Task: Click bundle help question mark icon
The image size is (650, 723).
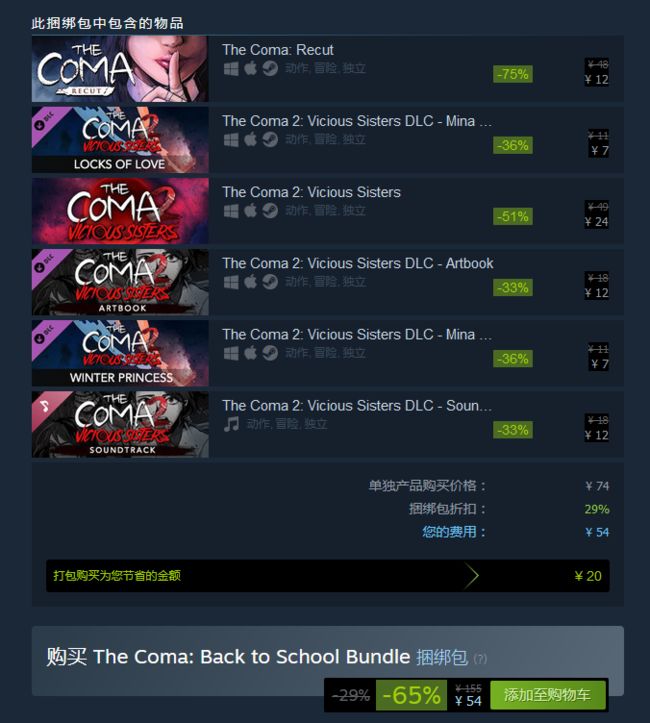Action: click(x=480, y=659)
